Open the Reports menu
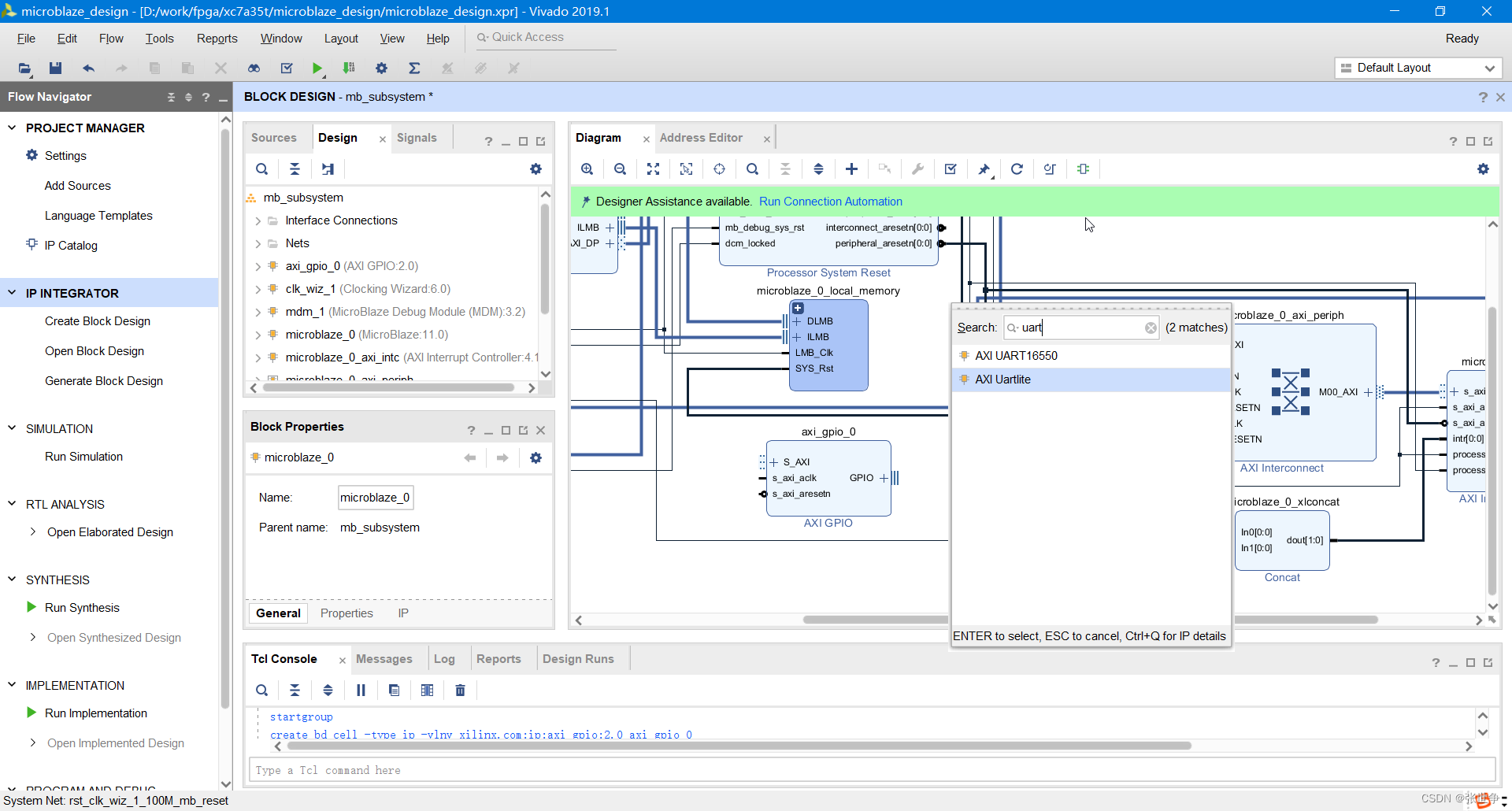The width and height of the screenshot is (1512, 811). click(217, 39)
